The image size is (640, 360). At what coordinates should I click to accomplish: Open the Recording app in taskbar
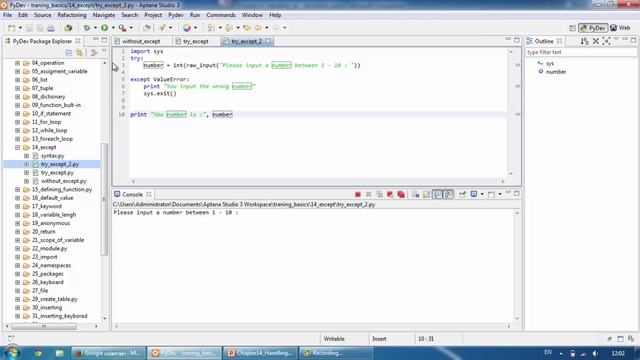pos(336,353)
